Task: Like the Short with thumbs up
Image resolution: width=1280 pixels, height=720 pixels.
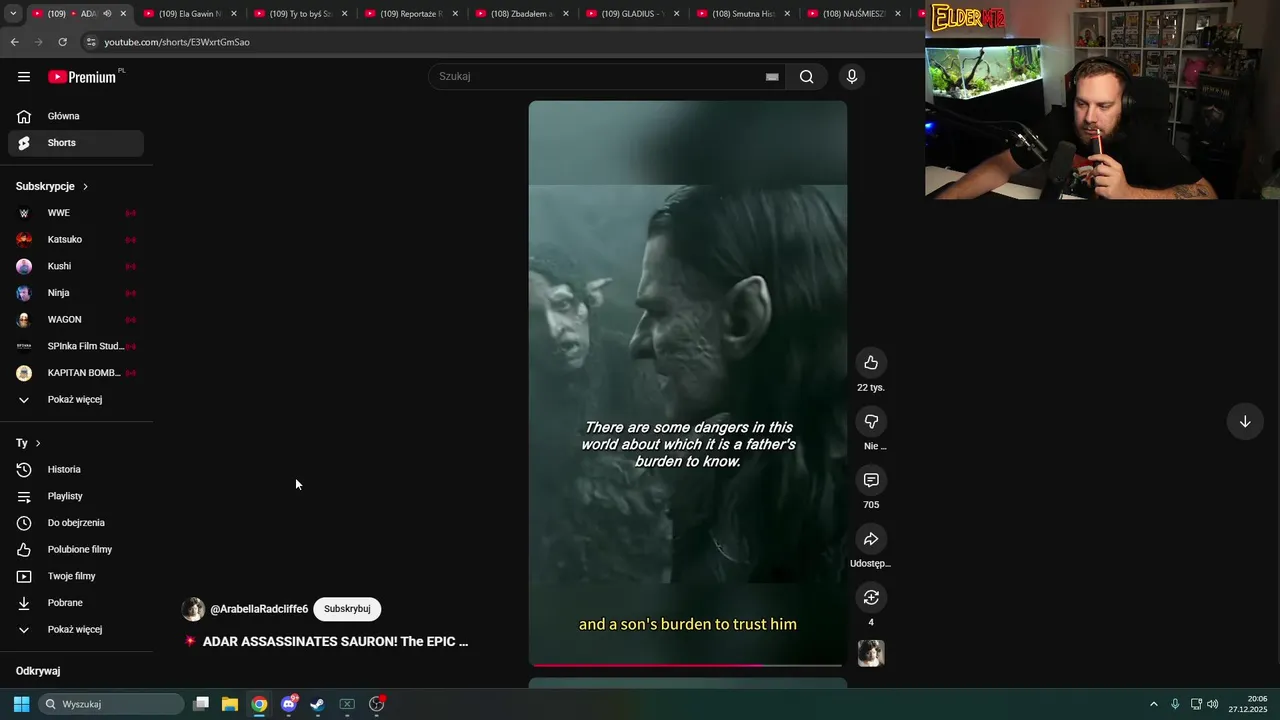Action: pos(871,363)
